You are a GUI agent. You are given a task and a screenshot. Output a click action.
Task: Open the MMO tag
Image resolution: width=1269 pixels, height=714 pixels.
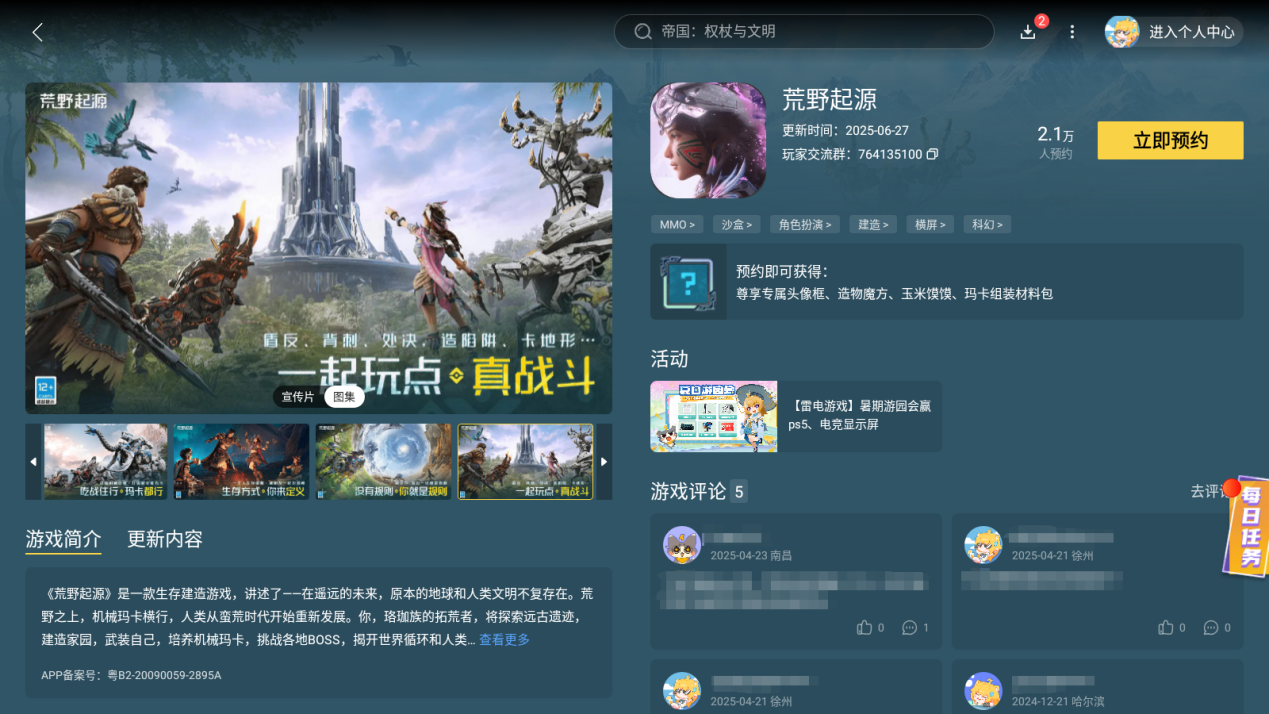tap(677, 225)
